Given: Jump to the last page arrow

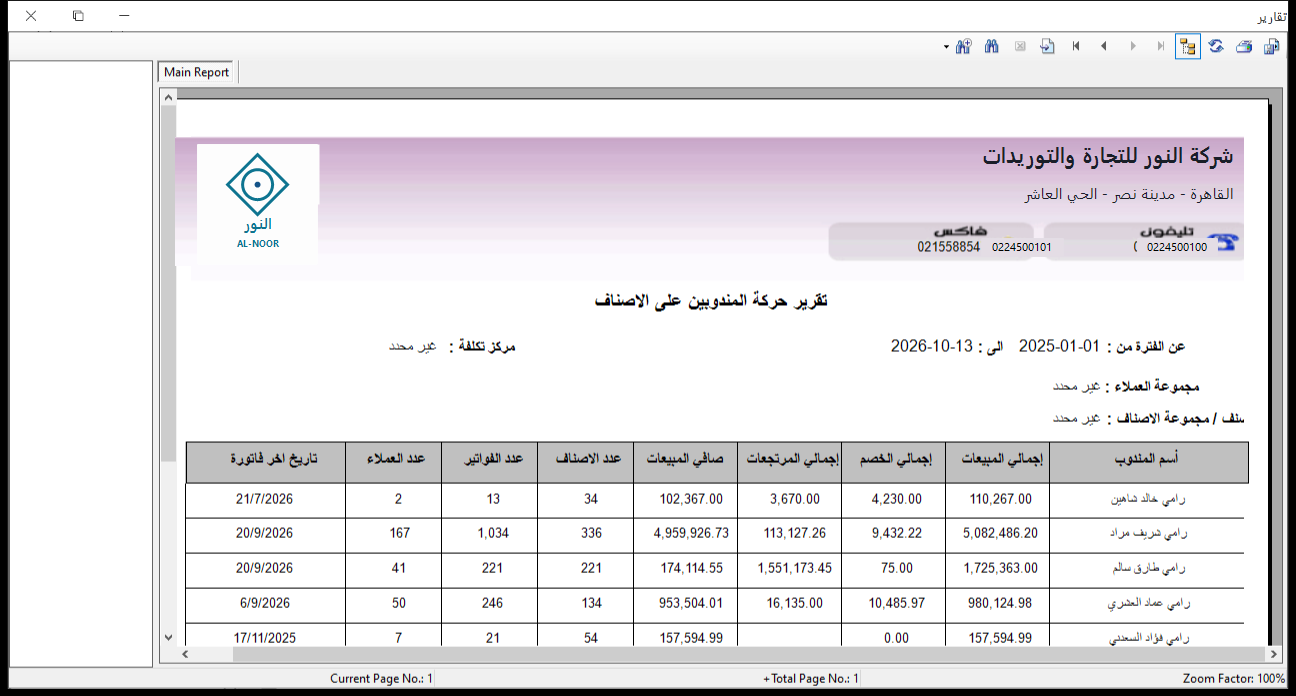Looking at the screenshot, I should click(1160, 46).
